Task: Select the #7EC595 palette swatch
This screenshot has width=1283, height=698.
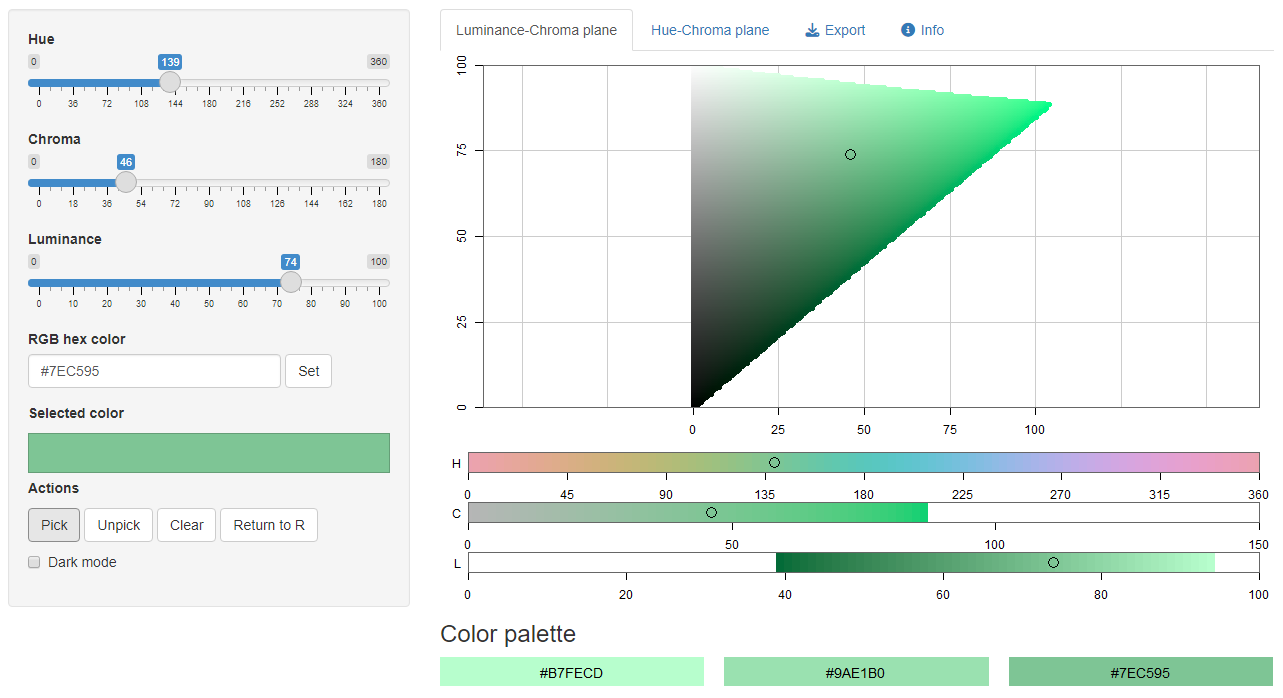Action: [1141, 672]
